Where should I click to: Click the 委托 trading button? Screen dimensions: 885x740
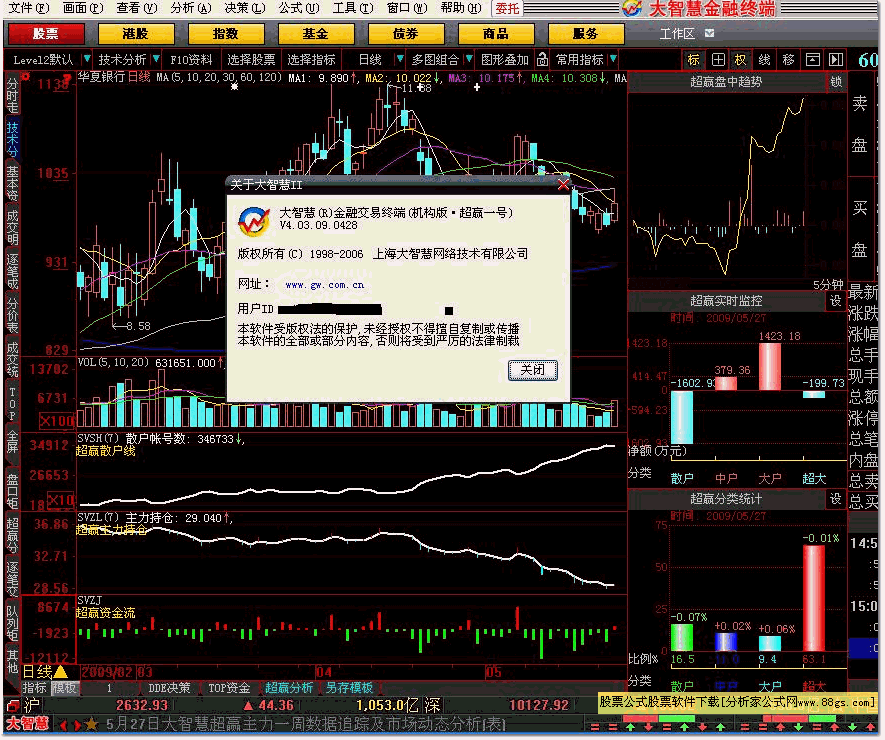[x=507, y=8]
